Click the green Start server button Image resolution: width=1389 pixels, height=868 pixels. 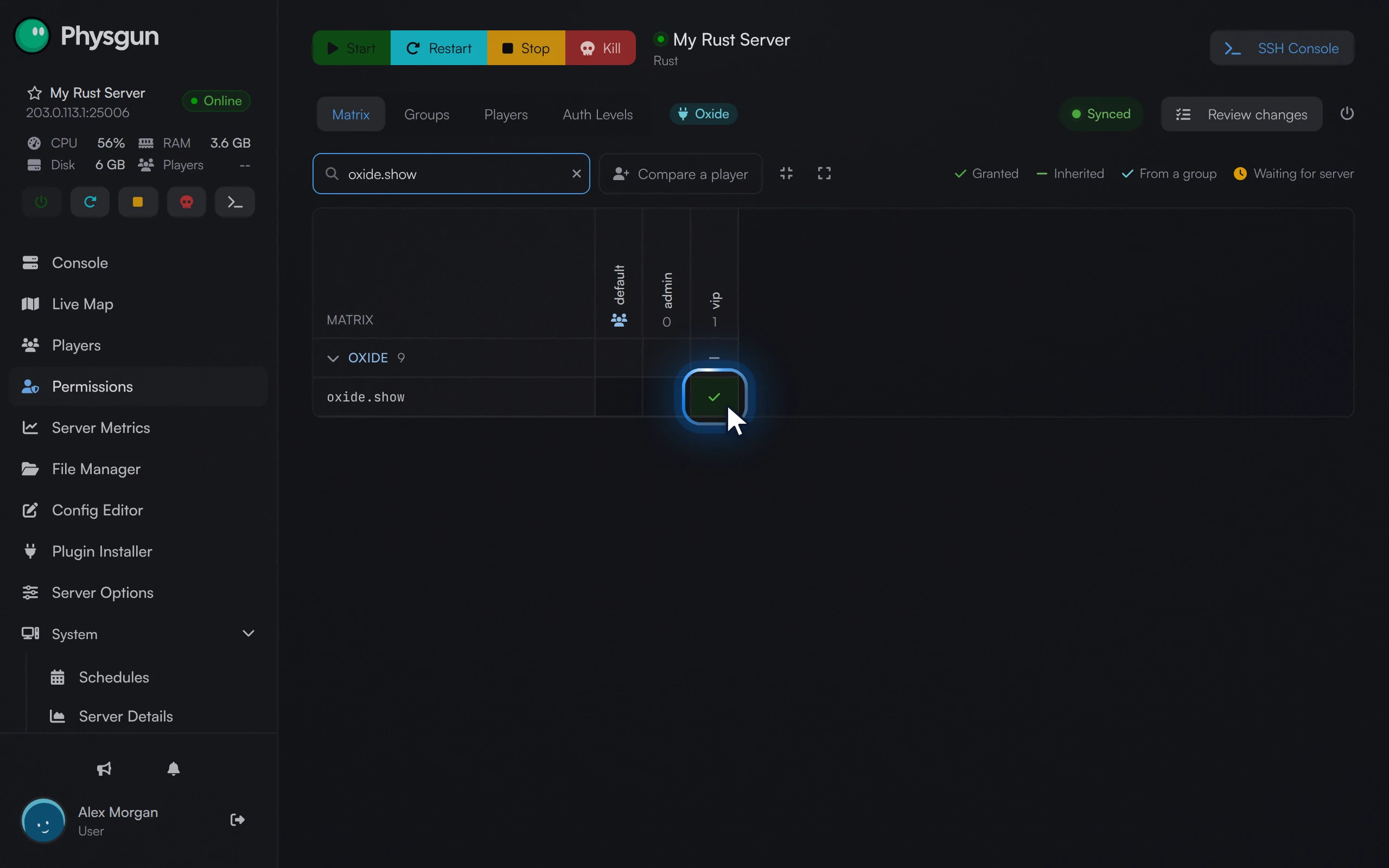tap(351, 48)
